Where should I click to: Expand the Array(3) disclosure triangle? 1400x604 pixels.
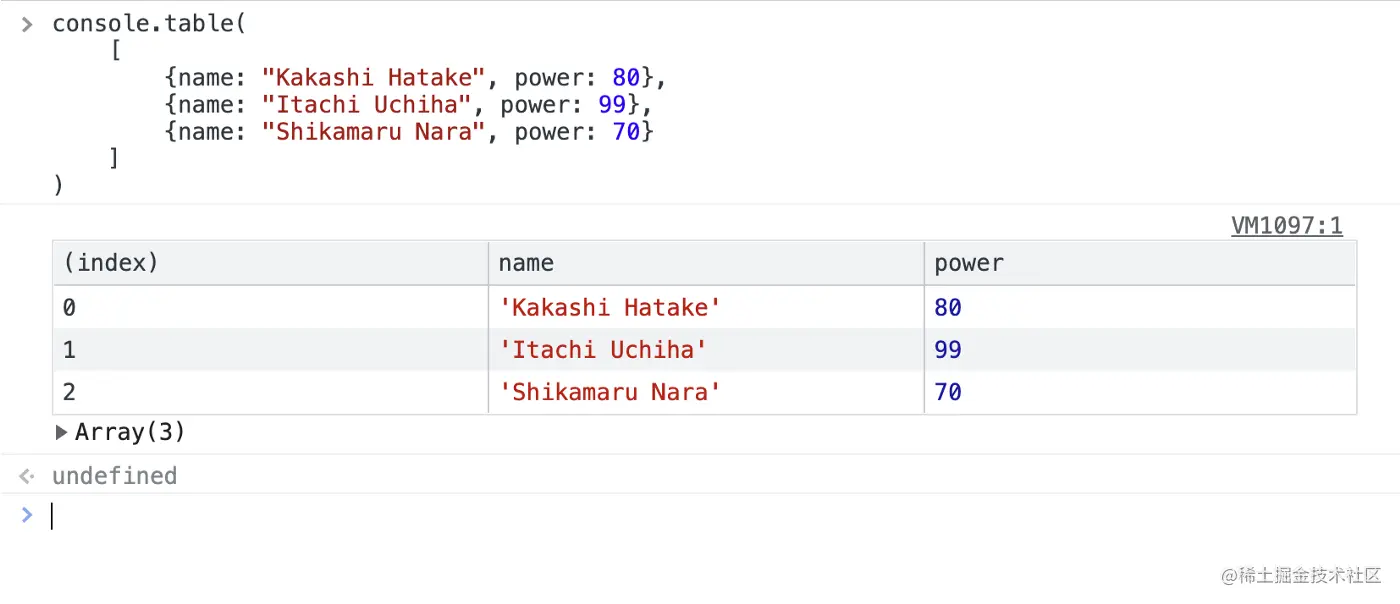click(x=62, y=433)
